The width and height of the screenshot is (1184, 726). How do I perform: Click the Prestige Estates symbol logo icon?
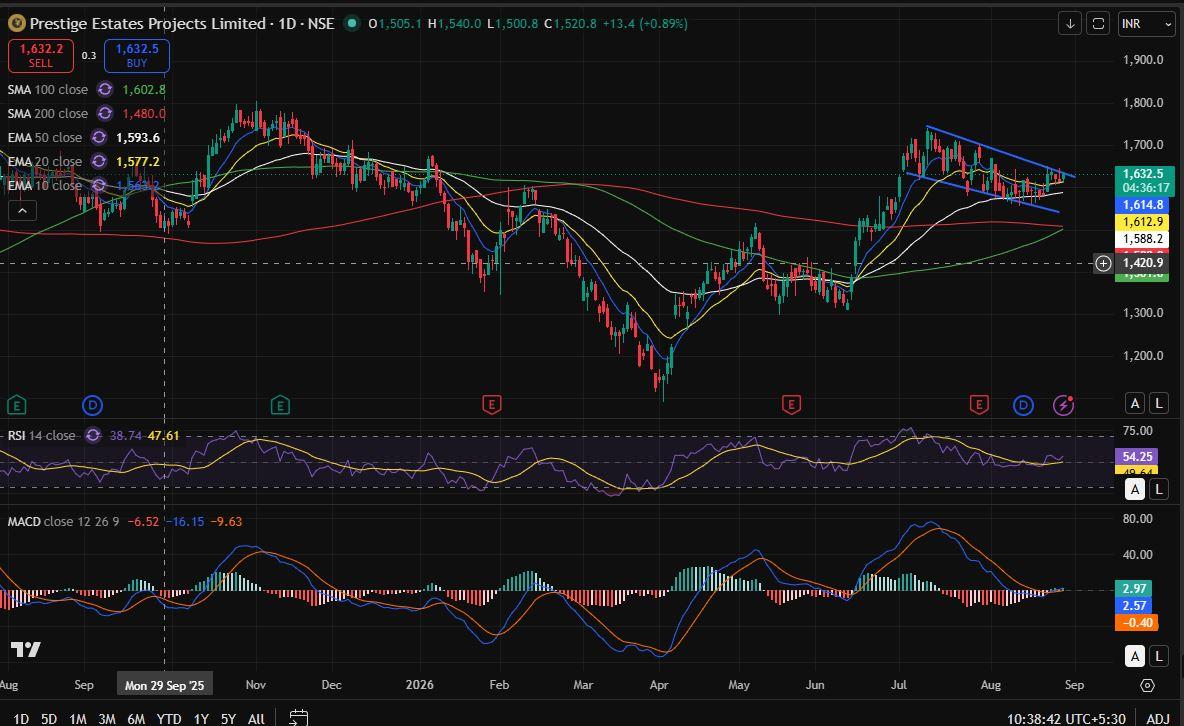(17, 23)
